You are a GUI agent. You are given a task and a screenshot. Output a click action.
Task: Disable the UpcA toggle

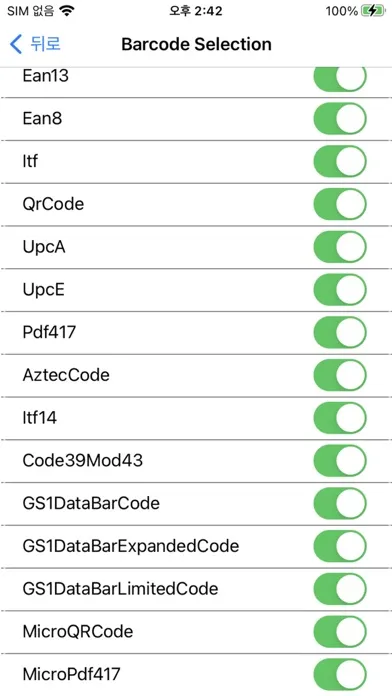[340, 247]
